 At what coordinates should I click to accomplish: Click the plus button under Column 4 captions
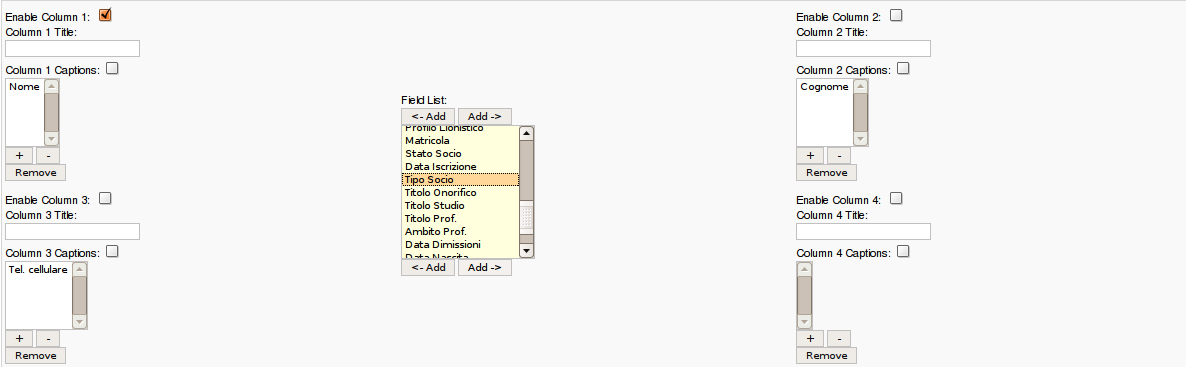[810, 338]
